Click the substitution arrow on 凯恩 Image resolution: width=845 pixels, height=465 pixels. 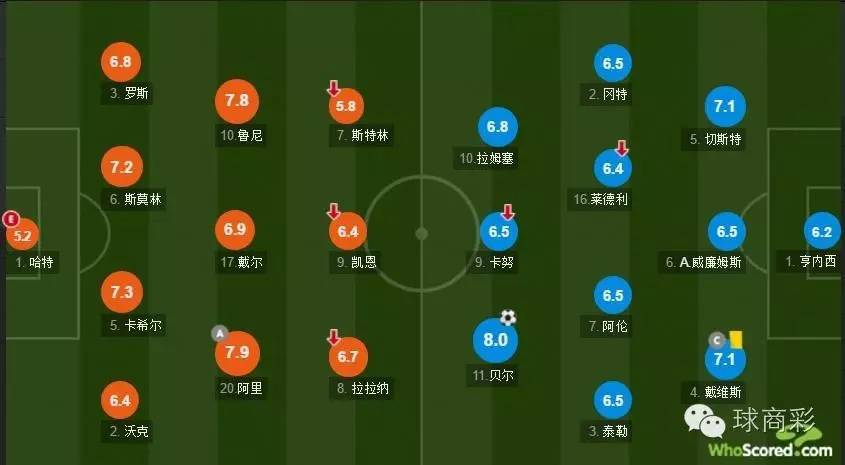334,212
